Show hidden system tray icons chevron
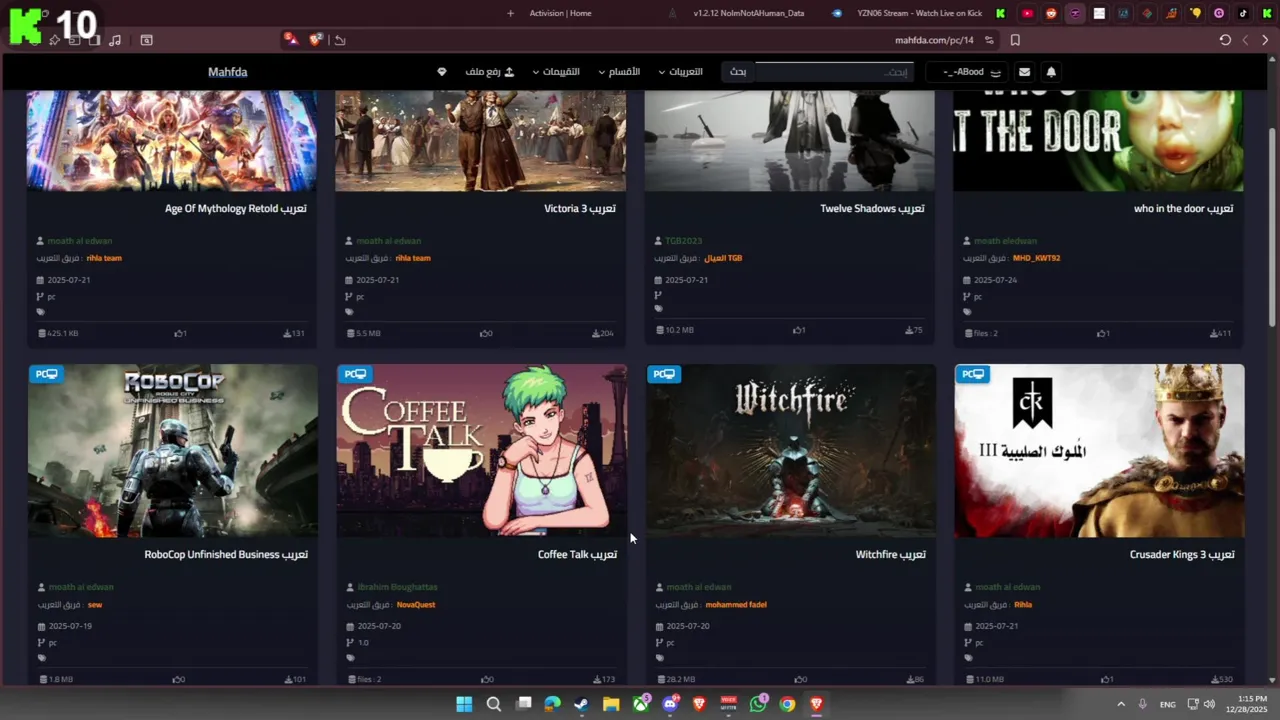 pyautogui.click(x=1121, y=704)
